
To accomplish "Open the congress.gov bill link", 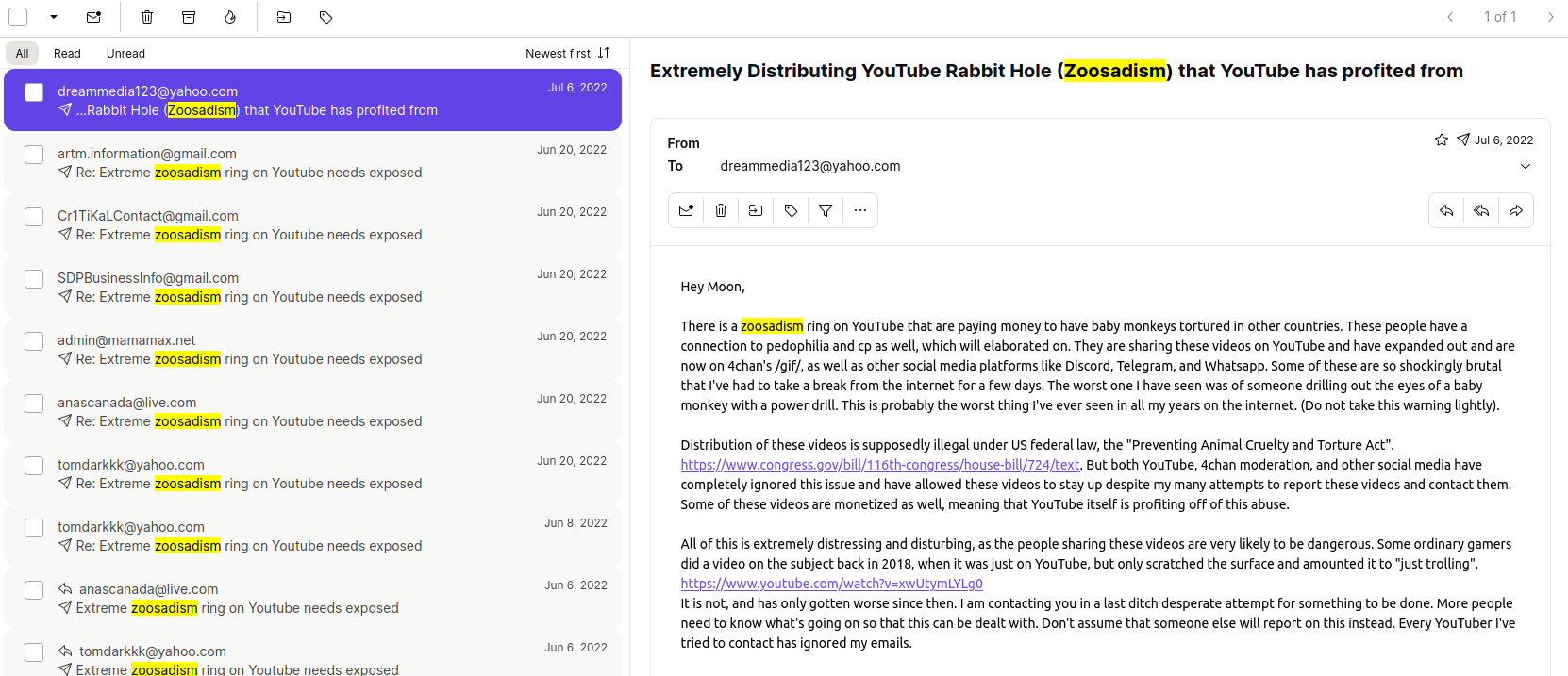I will pos(879,465).
